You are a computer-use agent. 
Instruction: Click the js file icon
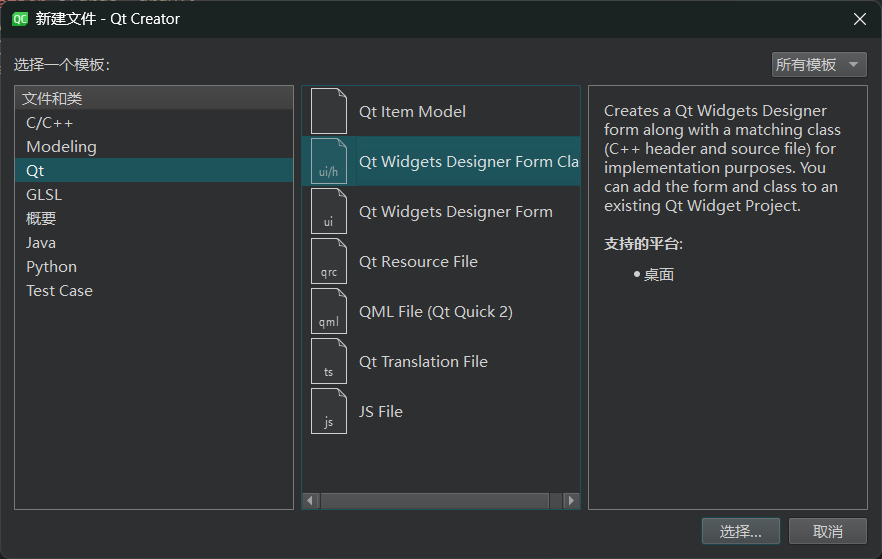(328, 411)
